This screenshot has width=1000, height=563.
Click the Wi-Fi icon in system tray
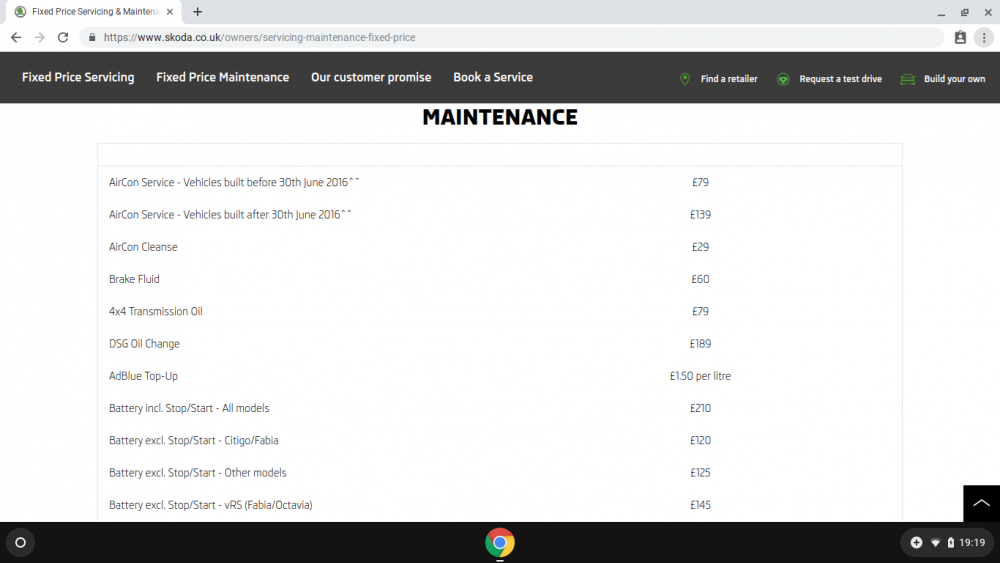click(x=936, y=543)
